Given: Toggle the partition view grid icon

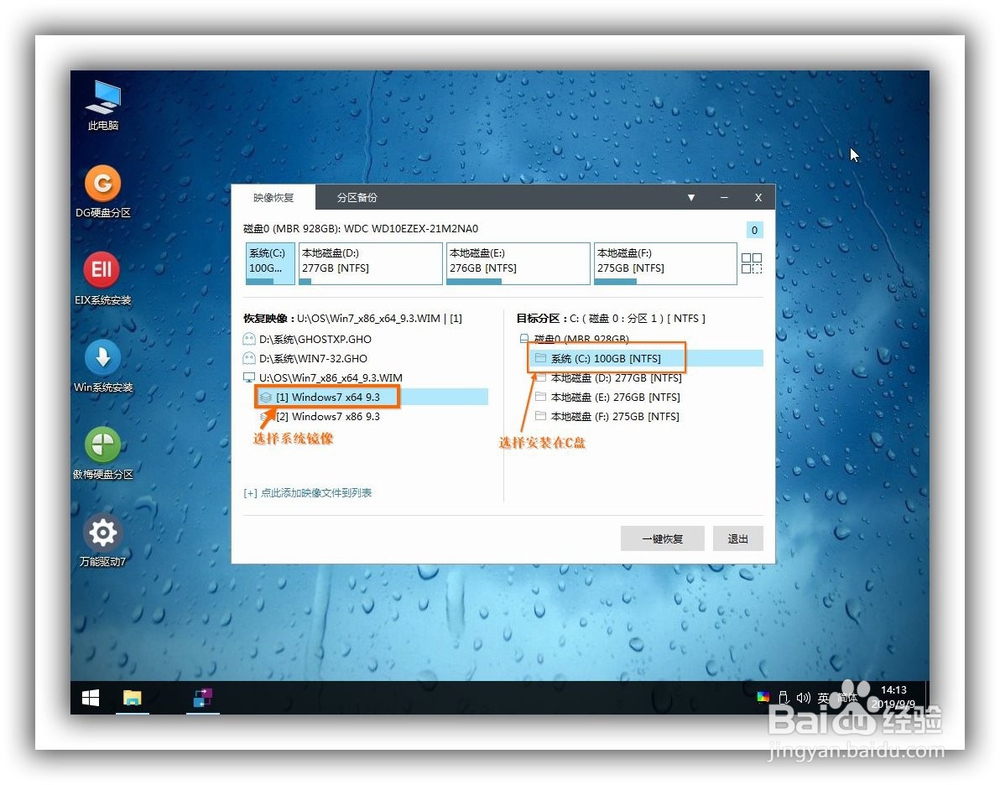Looking at the screenshot, I should [751, 263].
